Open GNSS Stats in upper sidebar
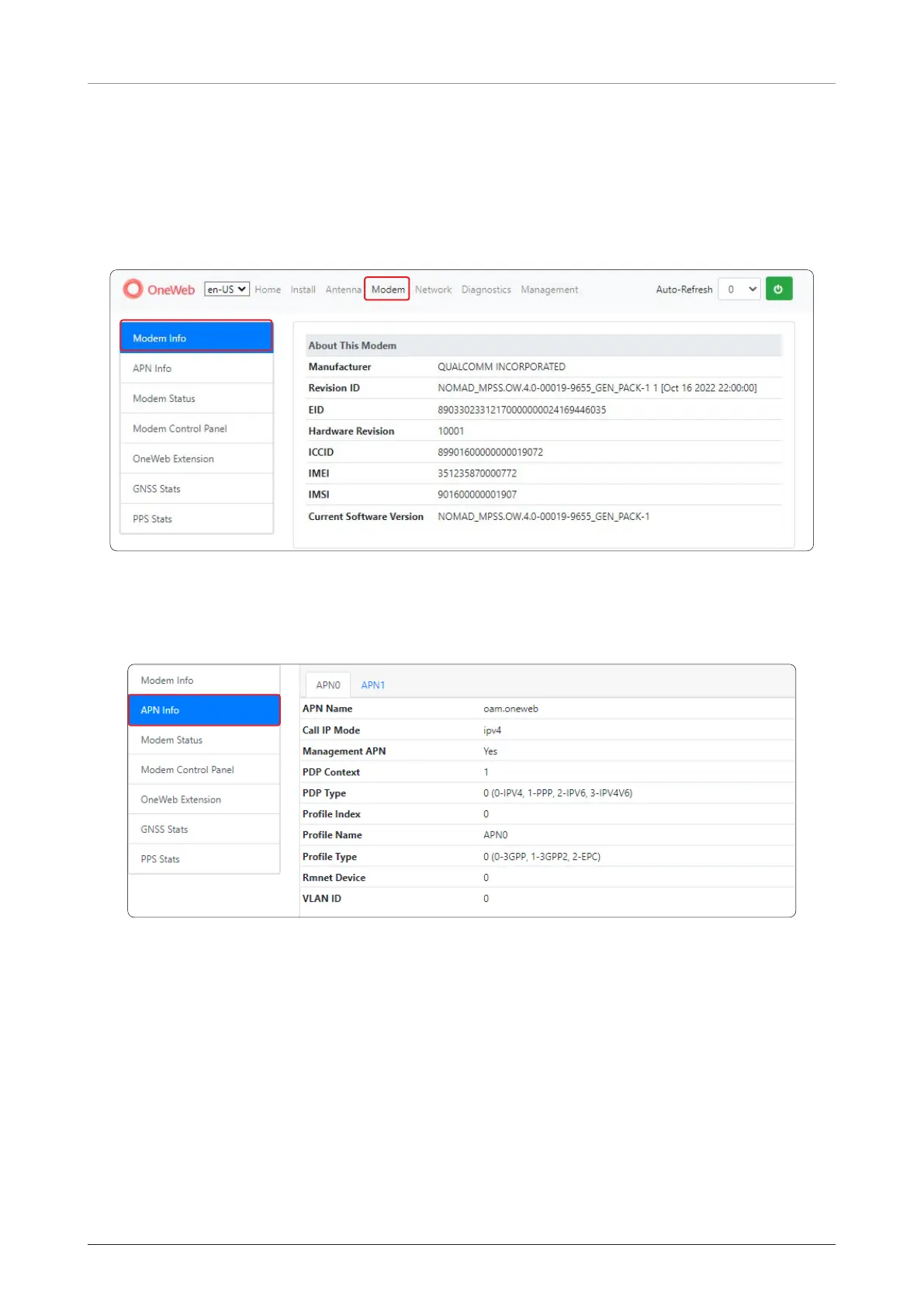This screenshot has width=924, height=1307. 196,489
